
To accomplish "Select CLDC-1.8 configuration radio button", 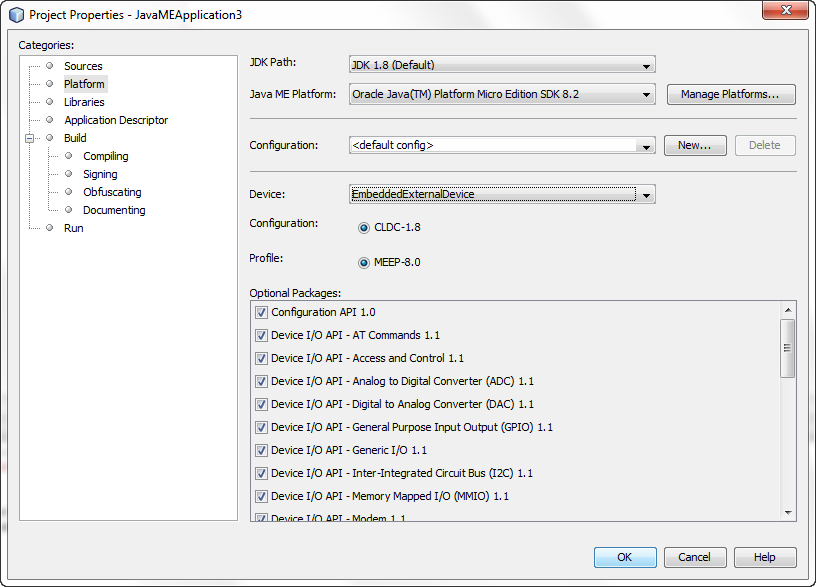I will click(x=364, y=228).
